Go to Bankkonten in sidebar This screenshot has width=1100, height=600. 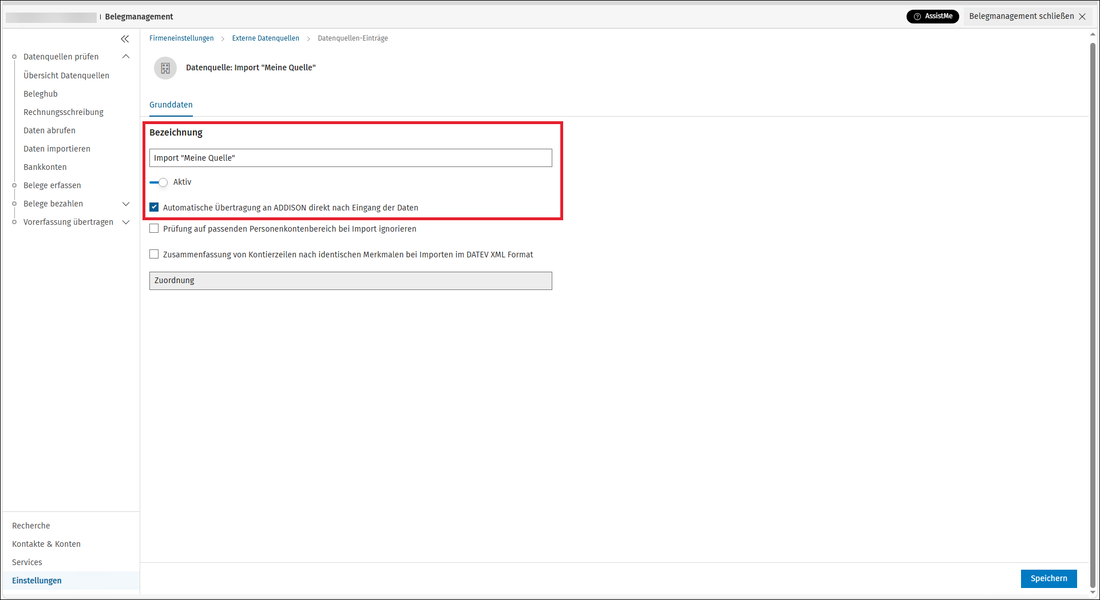click(45, 167)
